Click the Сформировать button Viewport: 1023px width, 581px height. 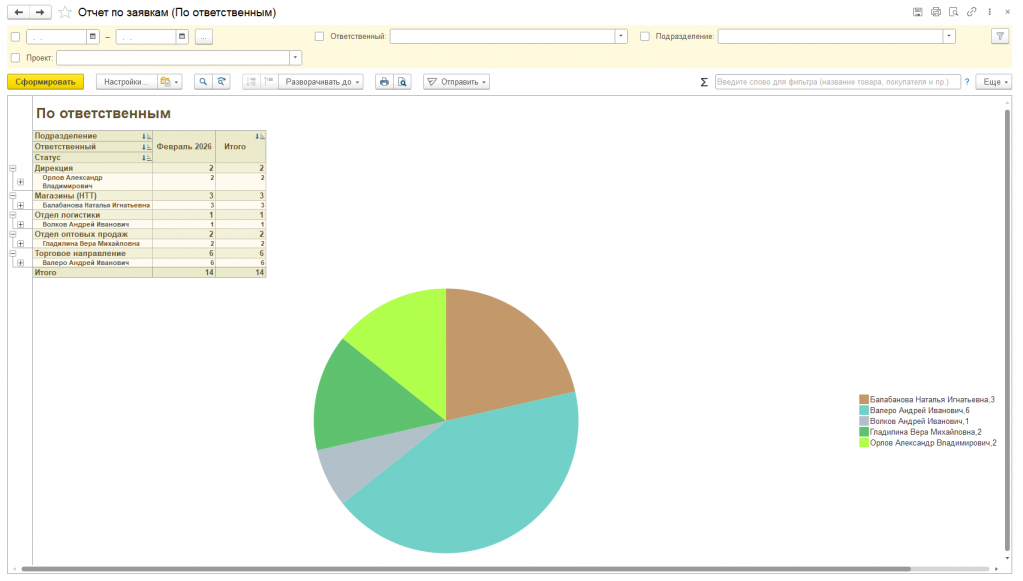tap(46, 82)
